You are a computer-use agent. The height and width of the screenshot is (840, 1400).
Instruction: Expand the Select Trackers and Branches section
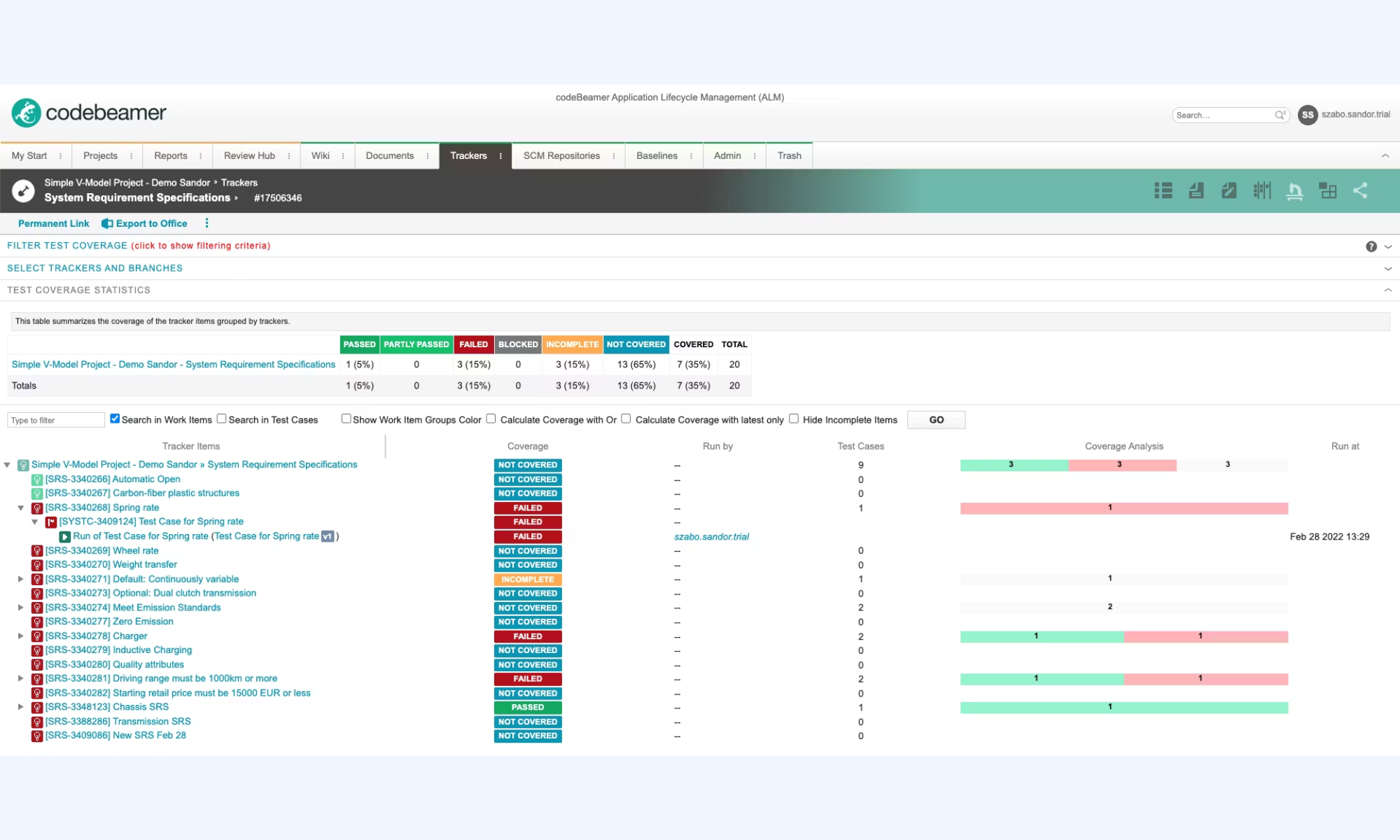1387,269
